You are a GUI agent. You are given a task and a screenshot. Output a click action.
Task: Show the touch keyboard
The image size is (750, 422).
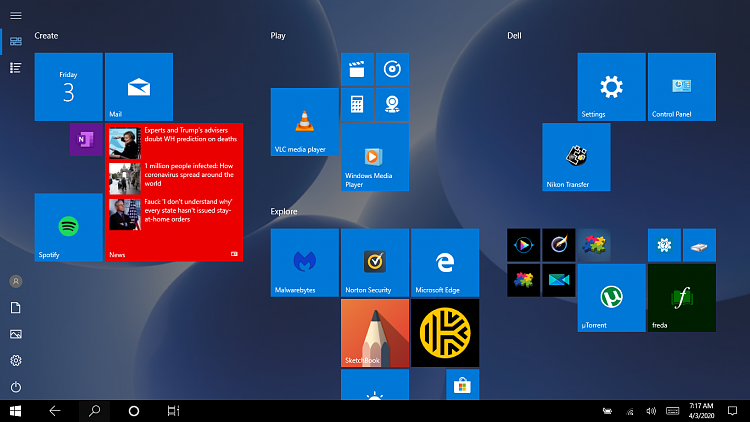tap(673, 411)
